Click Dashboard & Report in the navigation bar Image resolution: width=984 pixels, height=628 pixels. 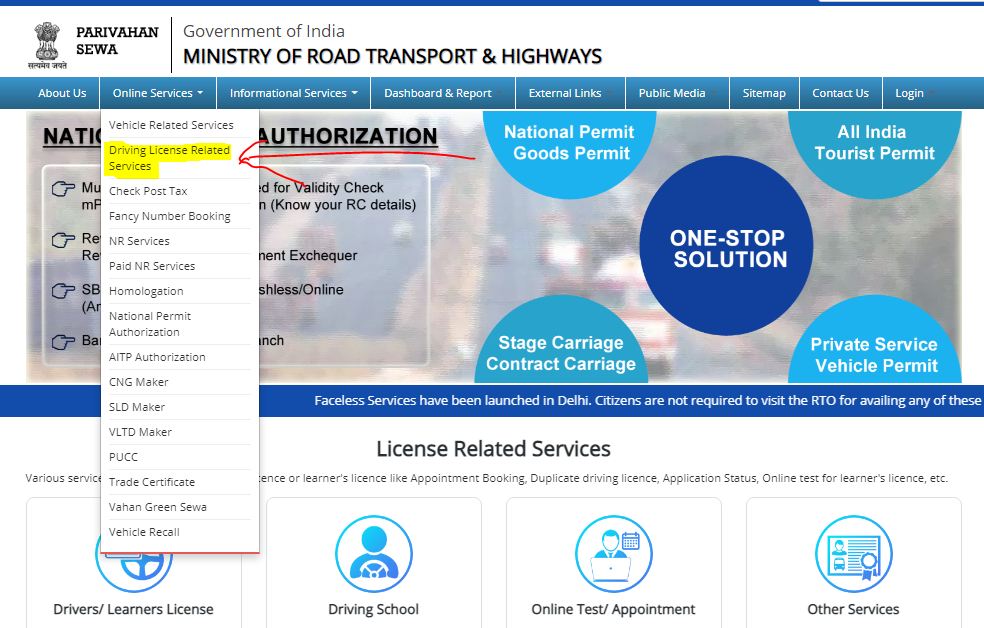(440, 92)
